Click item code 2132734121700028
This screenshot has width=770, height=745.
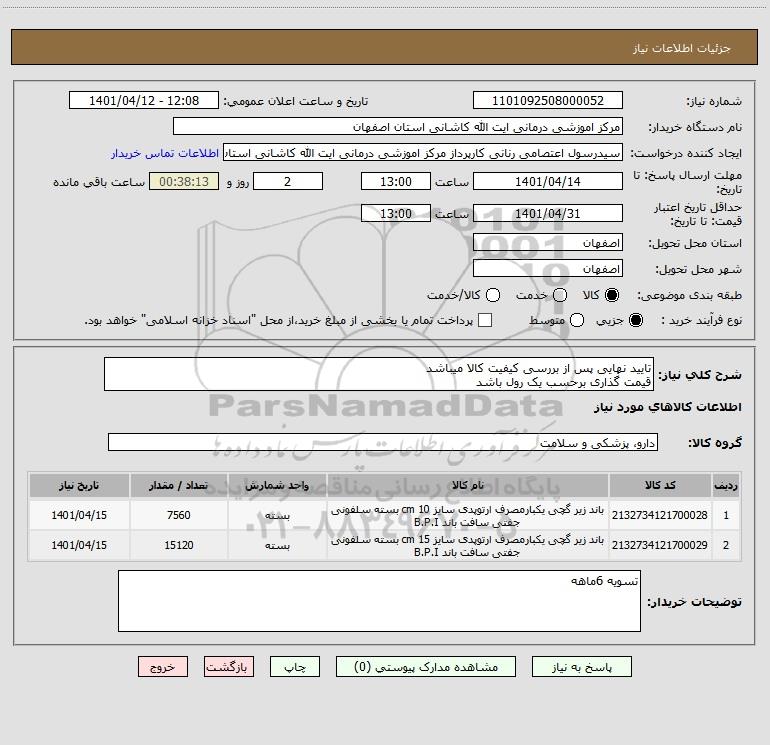pos(660,515)
